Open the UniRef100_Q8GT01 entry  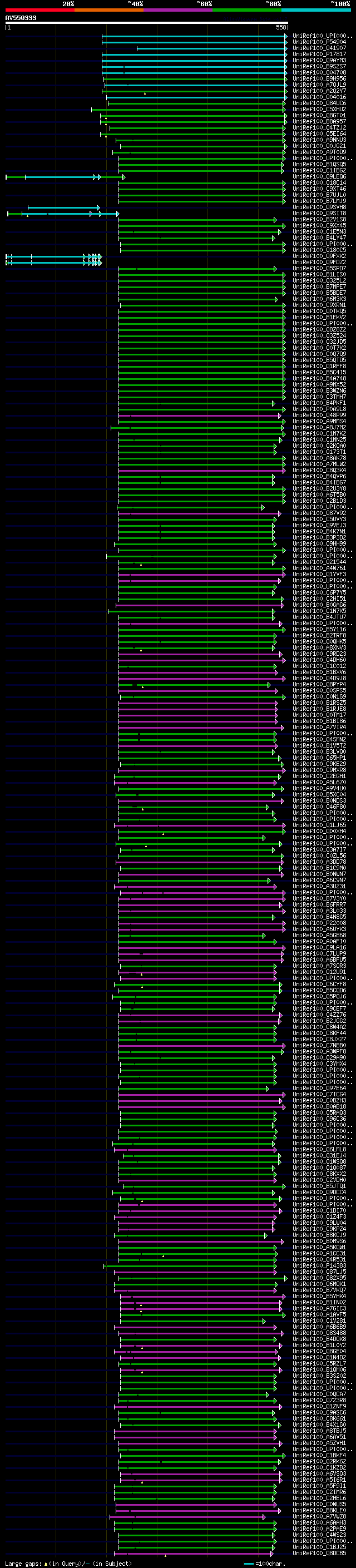click(319, 116)
